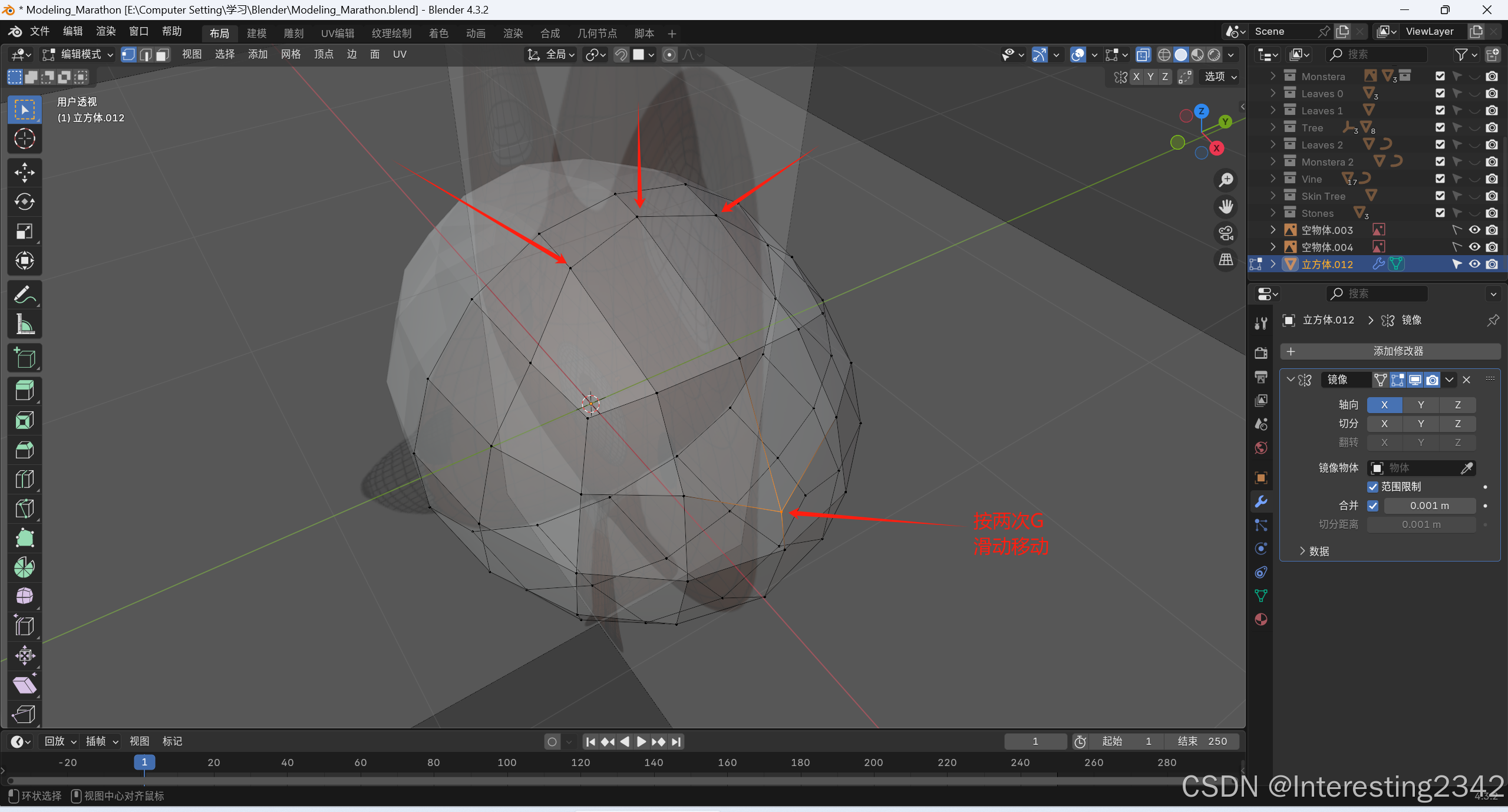Image resolution: width=1508 pixels, height=812 pixels.
Task: Activate the Extrude Region tool
Action: pyautogui.click(x=24, y=391)
